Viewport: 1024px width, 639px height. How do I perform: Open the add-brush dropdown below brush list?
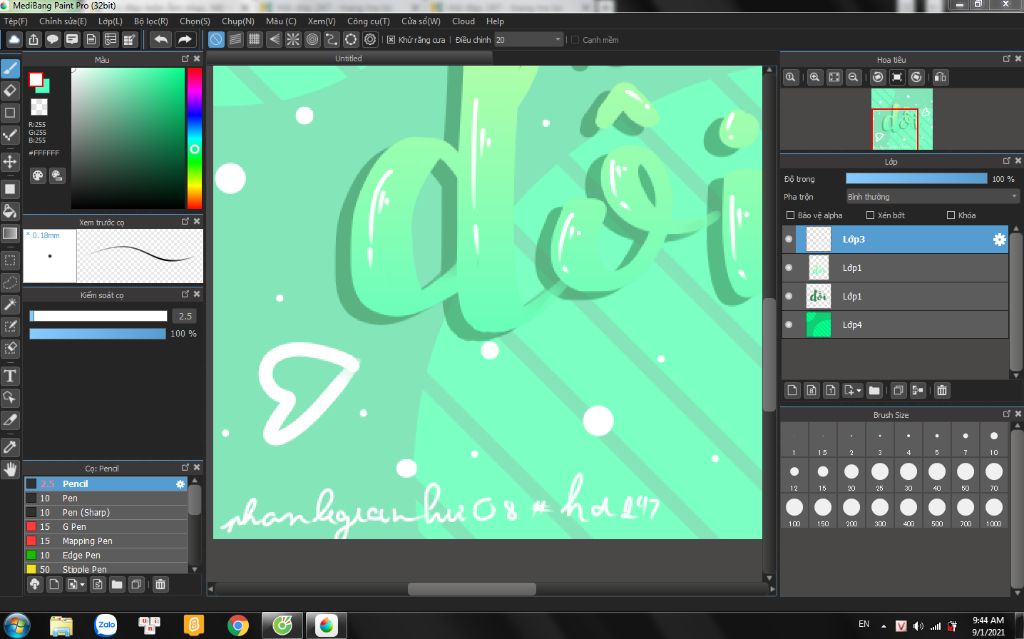tap(76, 585)
